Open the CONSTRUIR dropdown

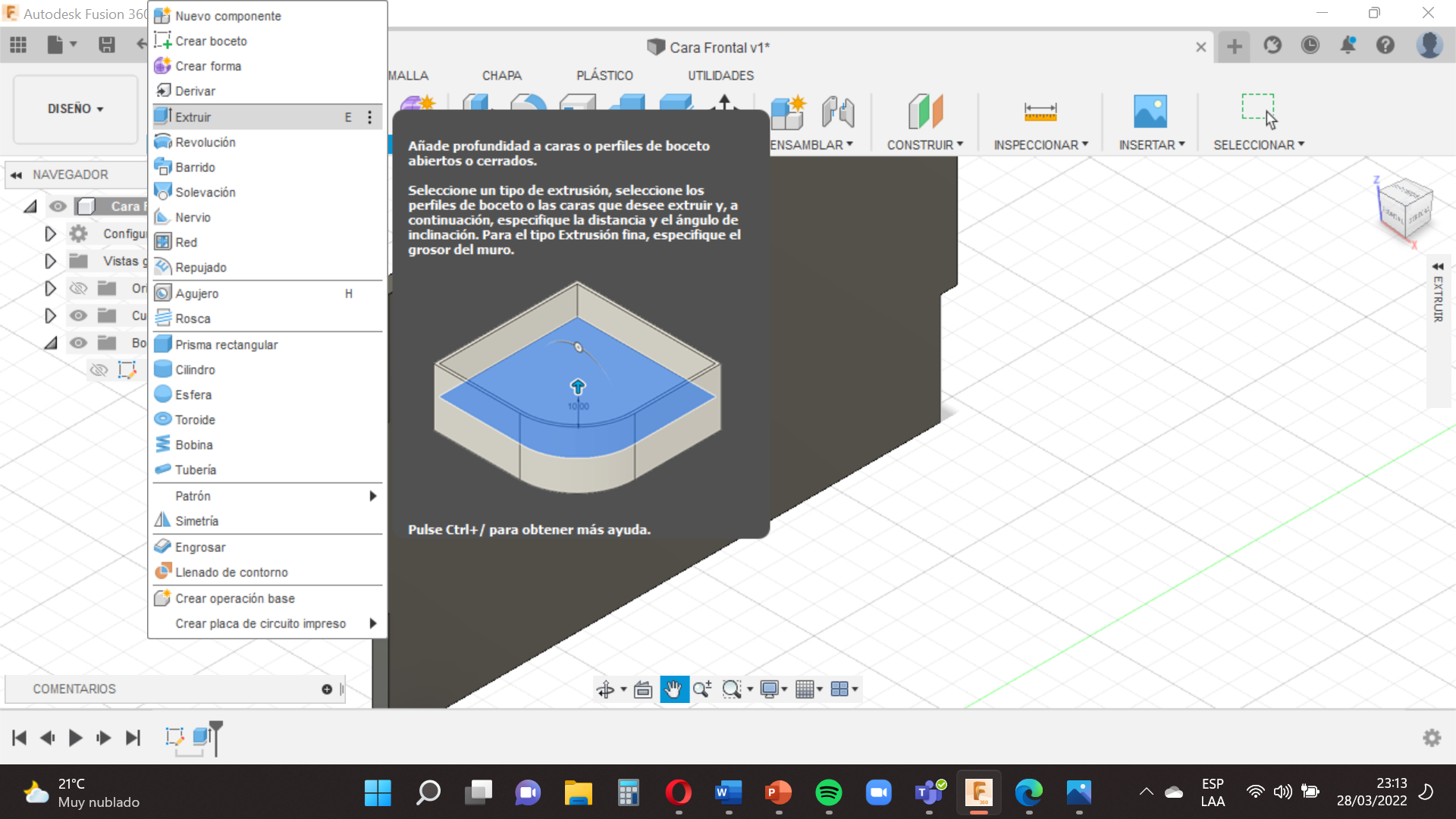click(925, 145)
